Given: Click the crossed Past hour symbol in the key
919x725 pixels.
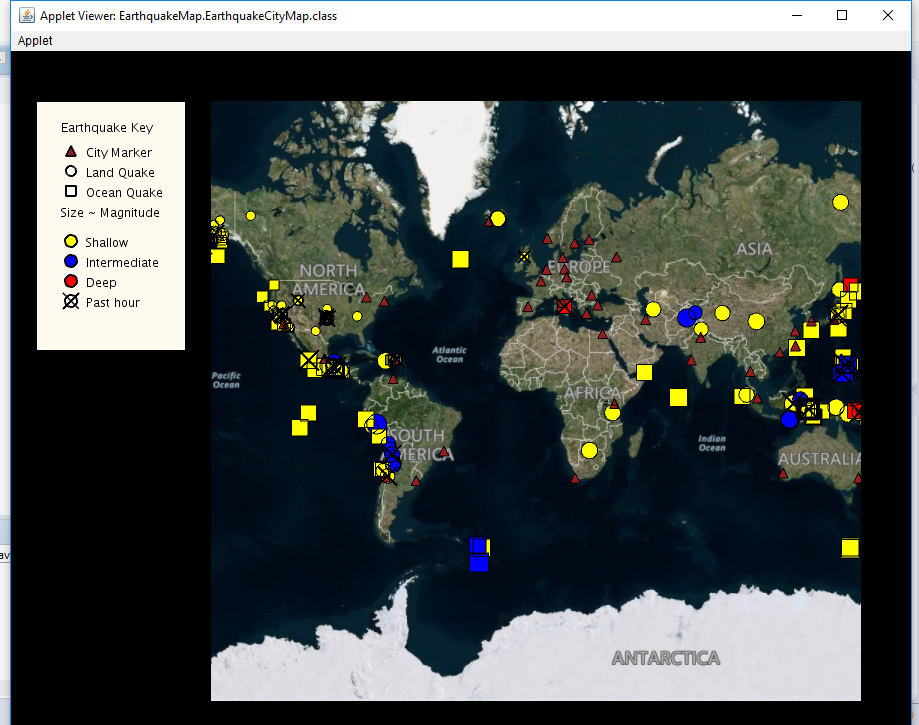Looking at the screenshot, I should 69,301.
